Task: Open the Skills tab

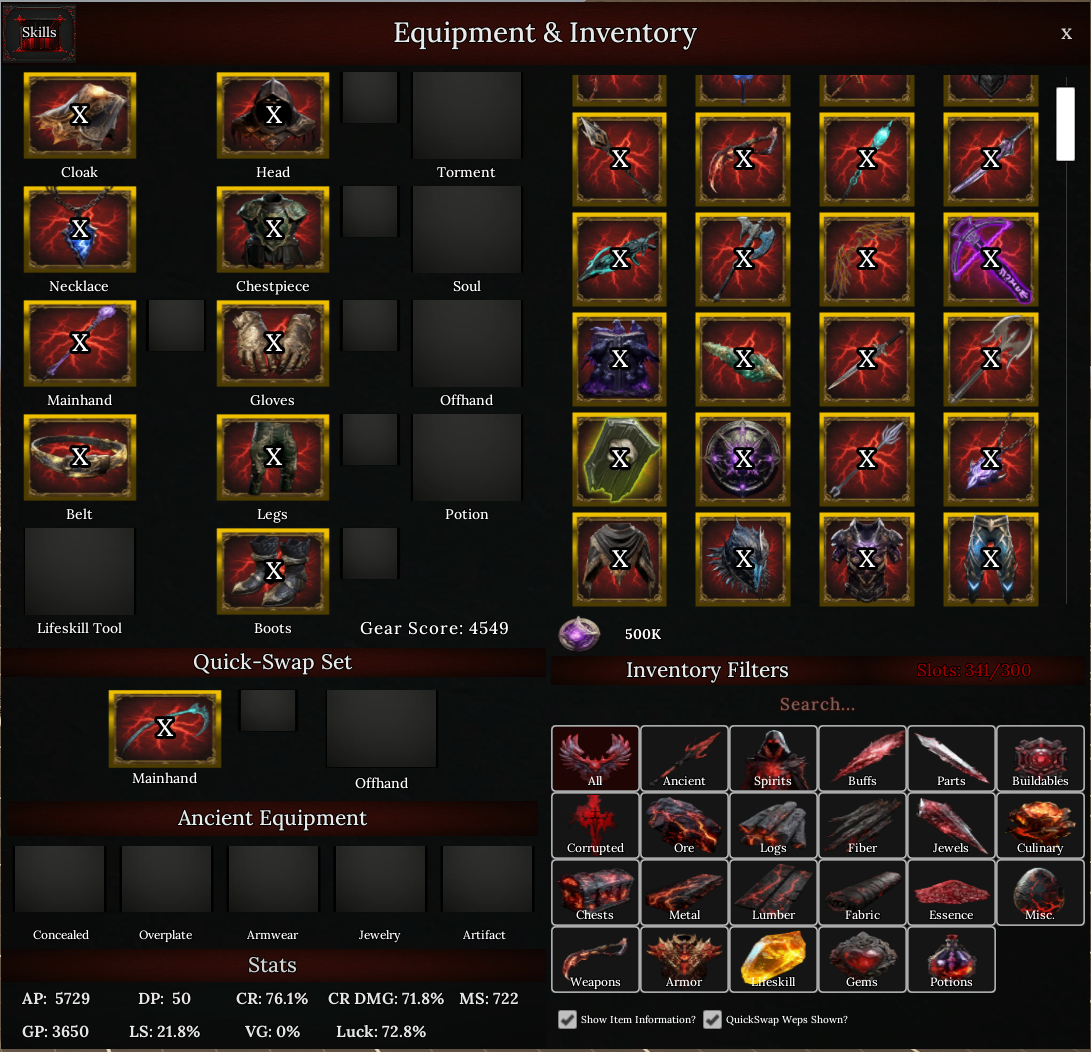Action: (x=39, y=33)
